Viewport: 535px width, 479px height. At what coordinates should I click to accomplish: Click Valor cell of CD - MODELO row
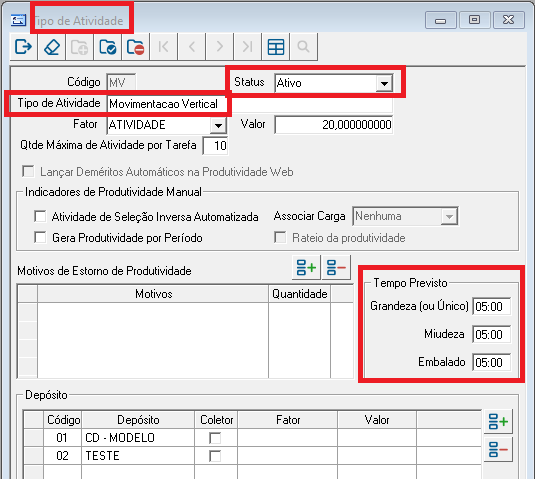[x=377, y=438]
